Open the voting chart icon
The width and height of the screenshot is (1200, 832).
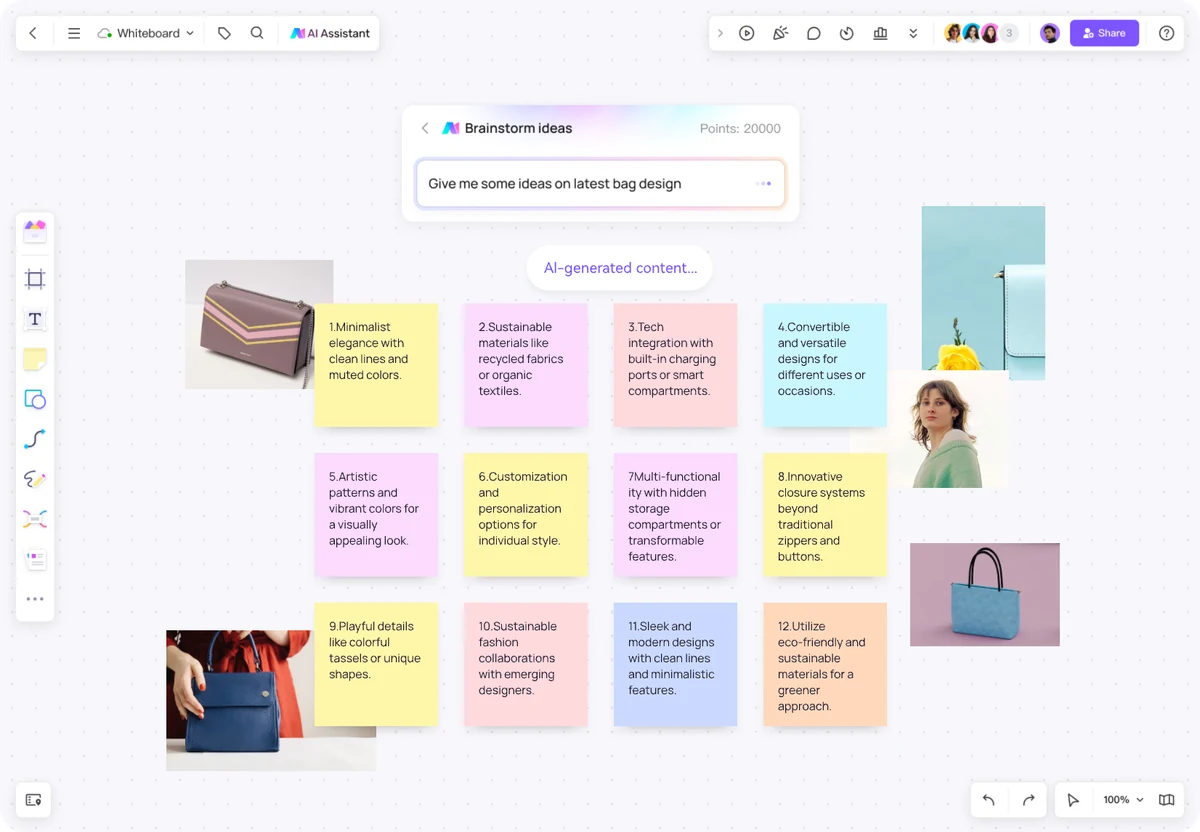(x=880, y=33)
